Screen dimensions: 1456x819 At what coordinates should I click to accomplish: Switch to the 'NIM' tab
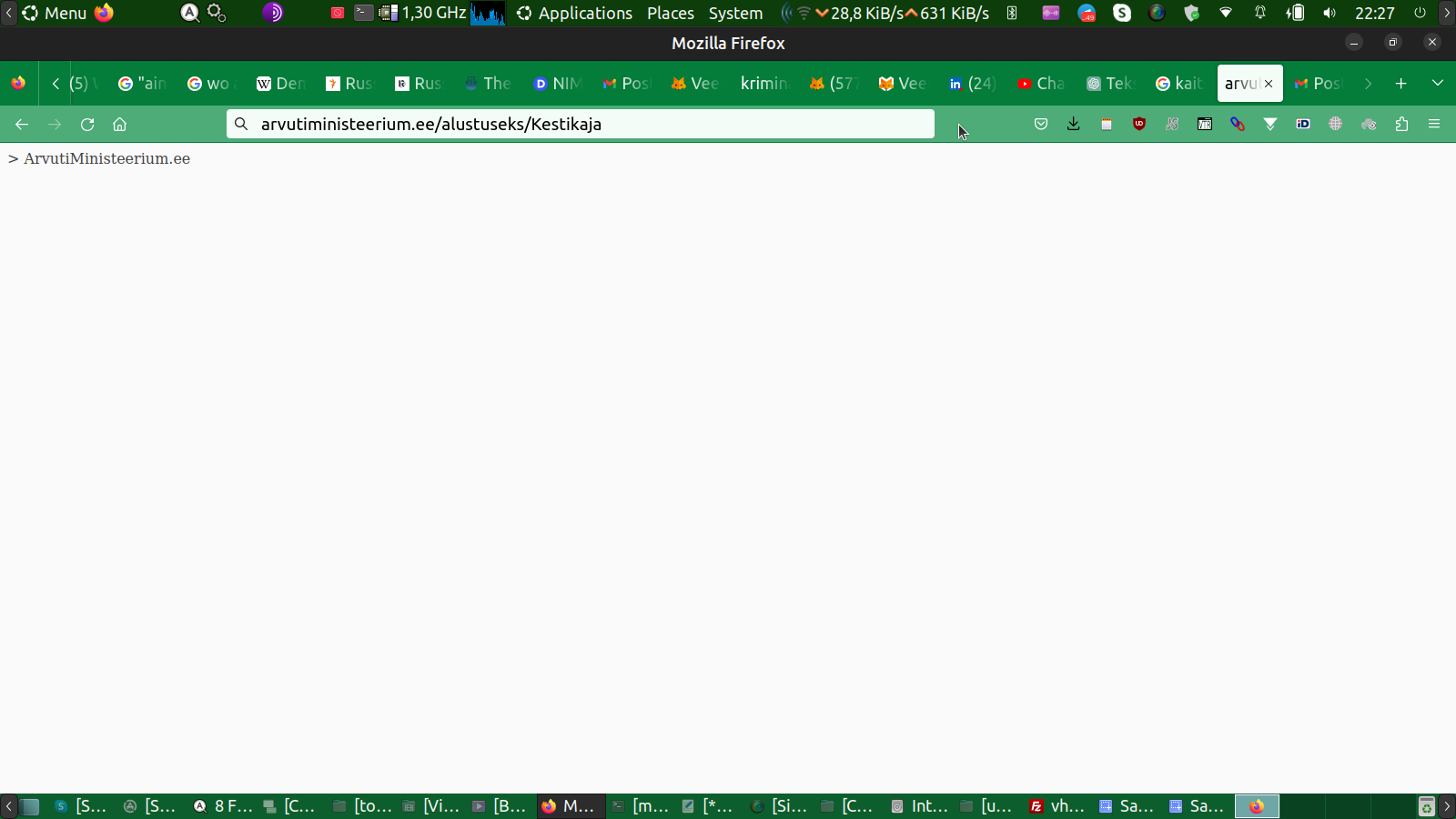pos(557,84)
